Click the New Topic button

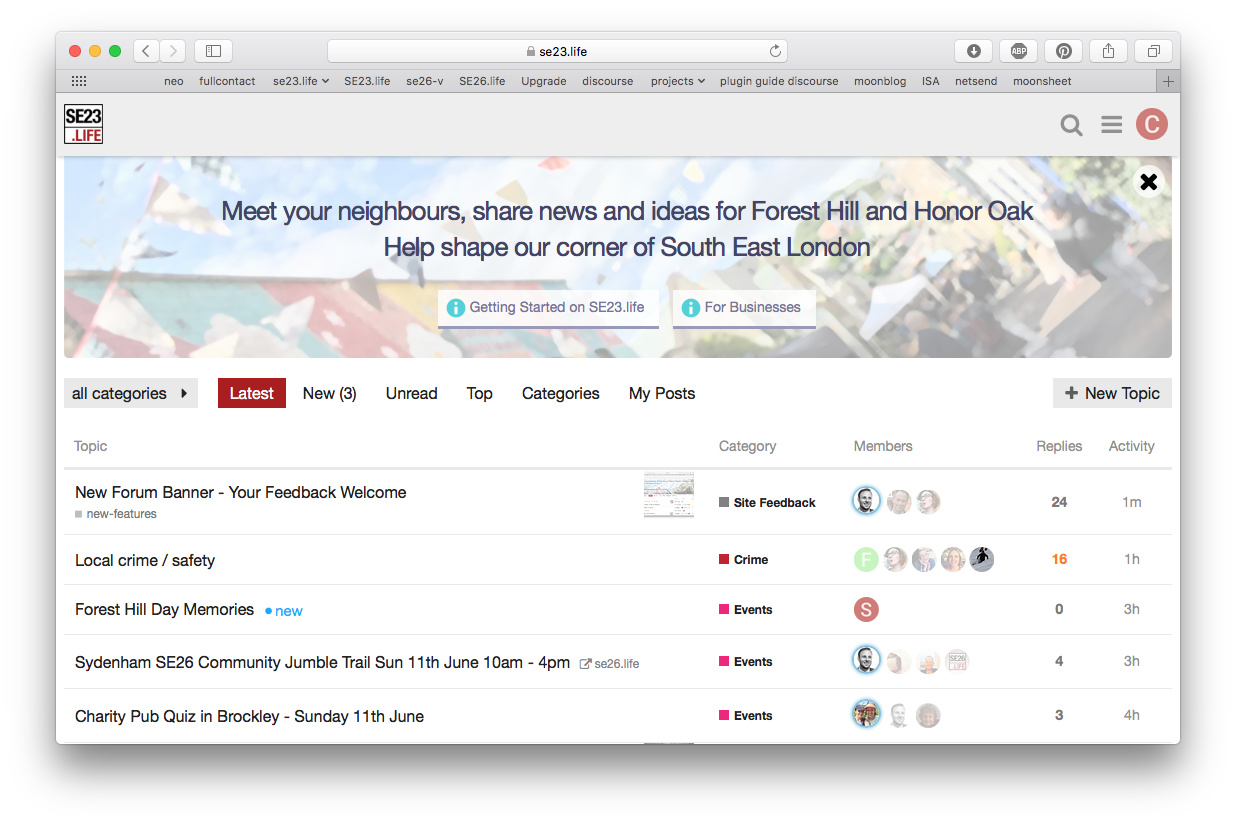(x=1112, y=393)
